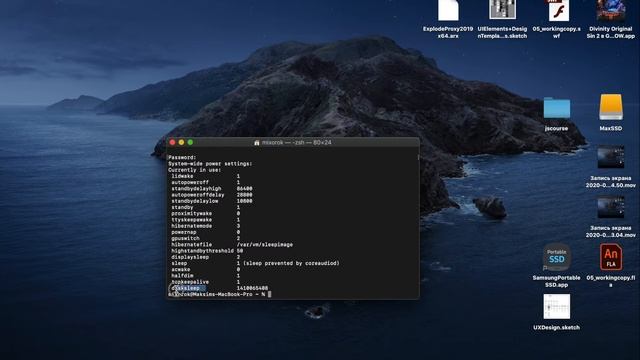Click the displaysleep setting name
This screenshot has height=360, width=640.
[190, 257]
